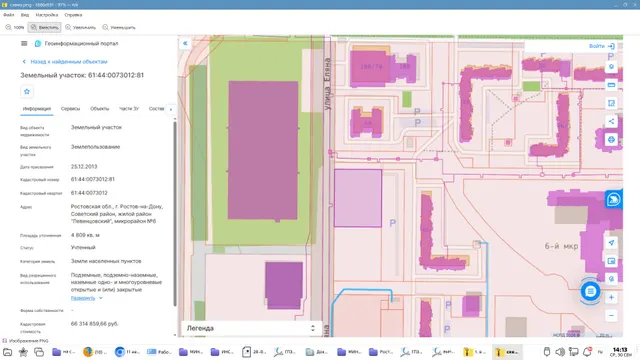The width and height of the screenshot is (640, 360).
Task: Select the highlighted light-purple parcel on map
Action: [358, 198]
